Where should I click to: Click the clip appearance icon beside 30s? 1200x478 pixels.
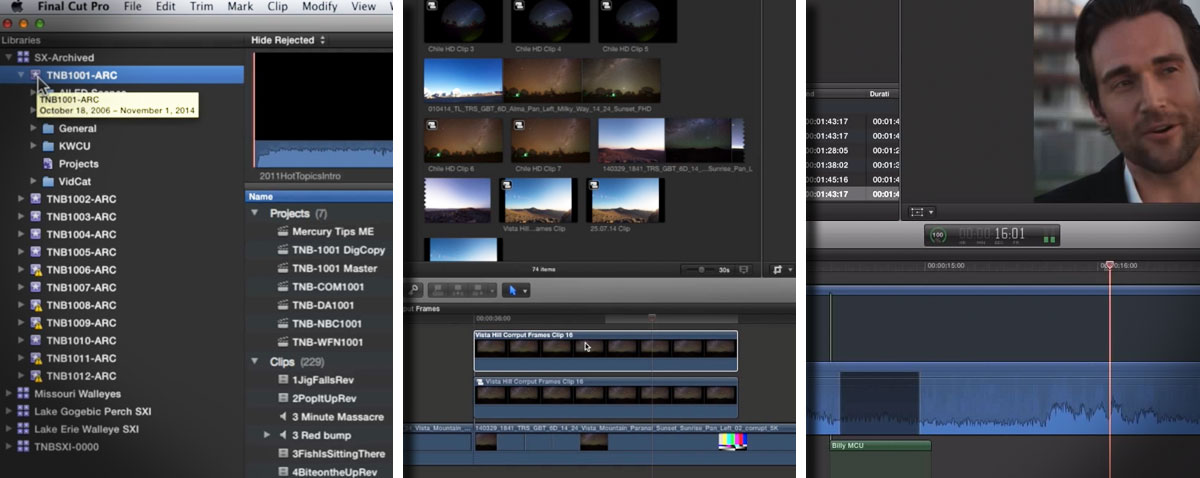click(743, 270)
